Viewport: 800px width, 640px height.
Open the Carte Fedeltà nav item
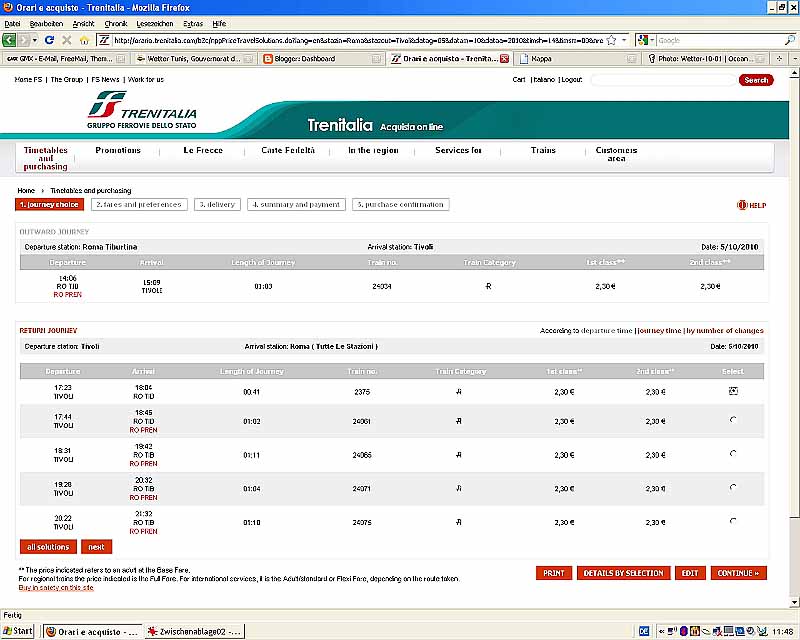[288, 150]
